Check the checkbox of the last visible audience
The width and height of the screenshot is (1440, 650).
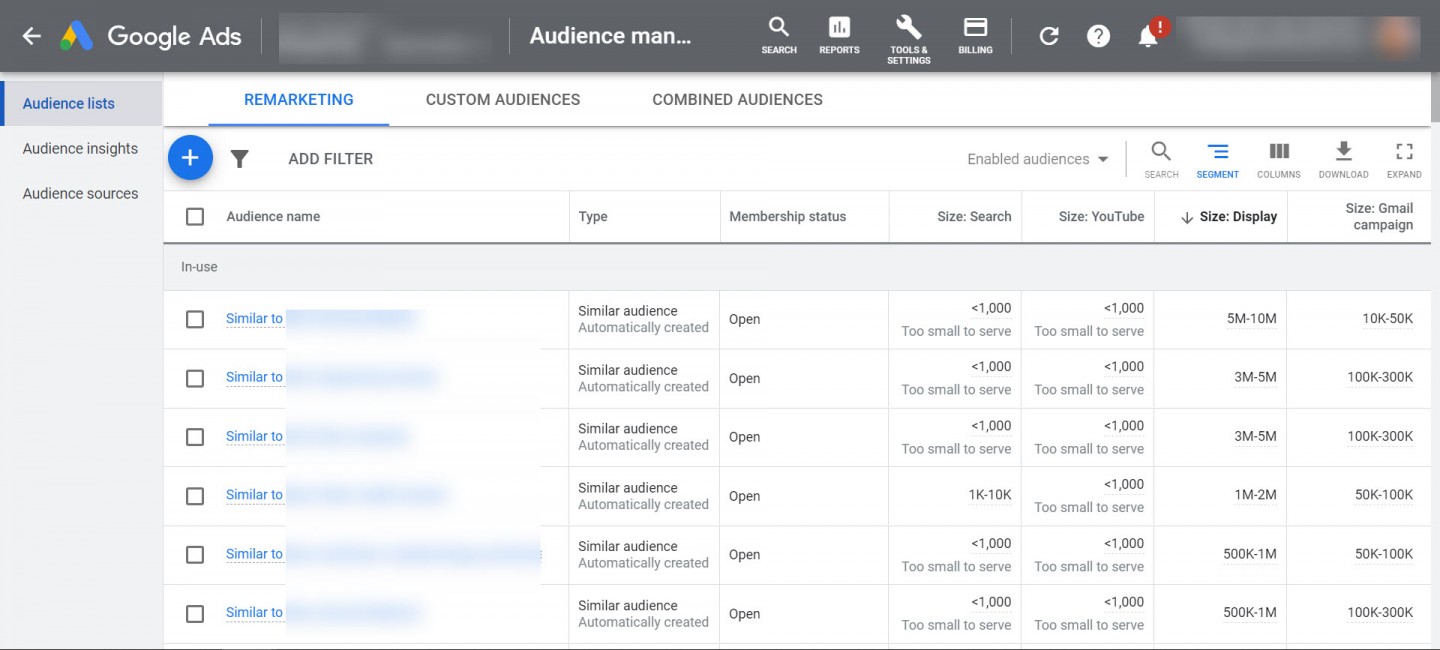coord(195,613)
